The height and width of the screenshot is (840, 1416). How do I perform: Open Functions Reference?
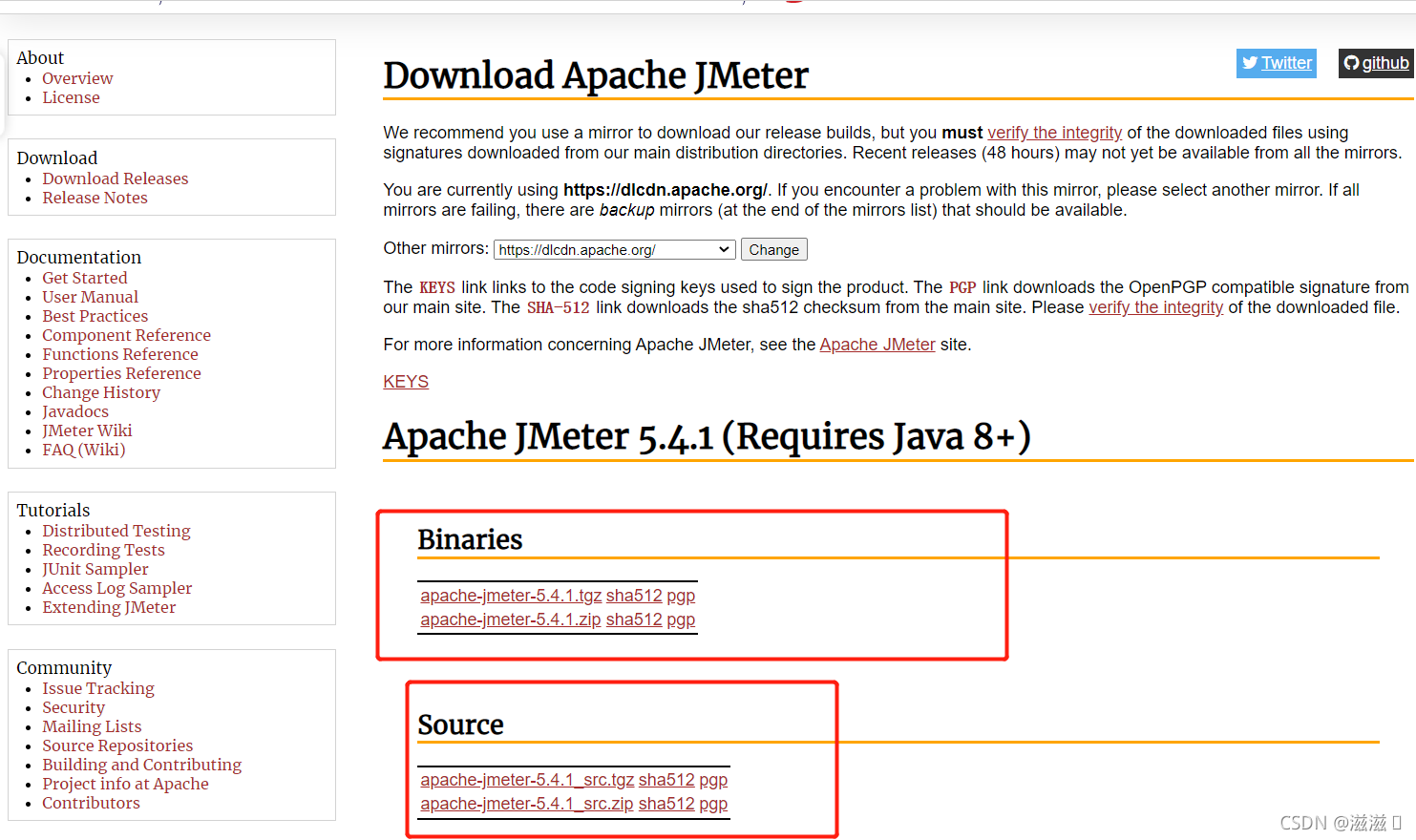120,354
